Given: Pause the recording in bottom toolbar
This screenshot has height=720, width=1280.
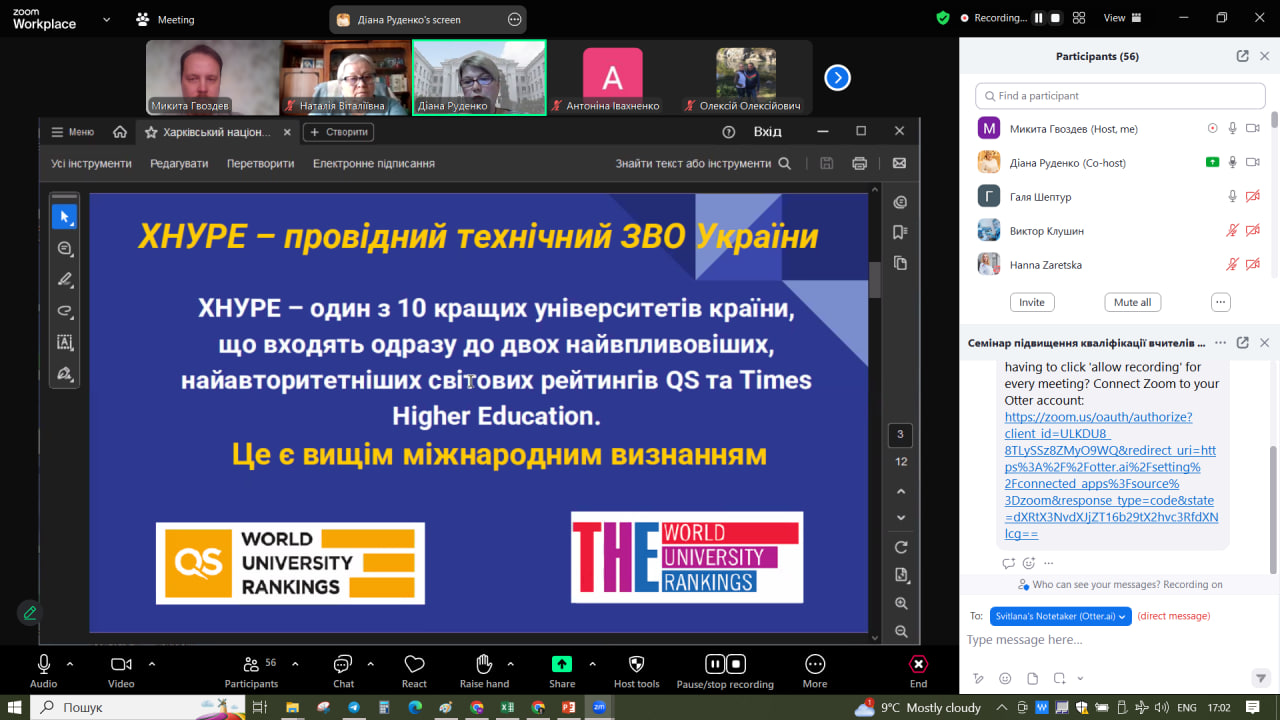Looking at the screenshot, I should point(714,664).
